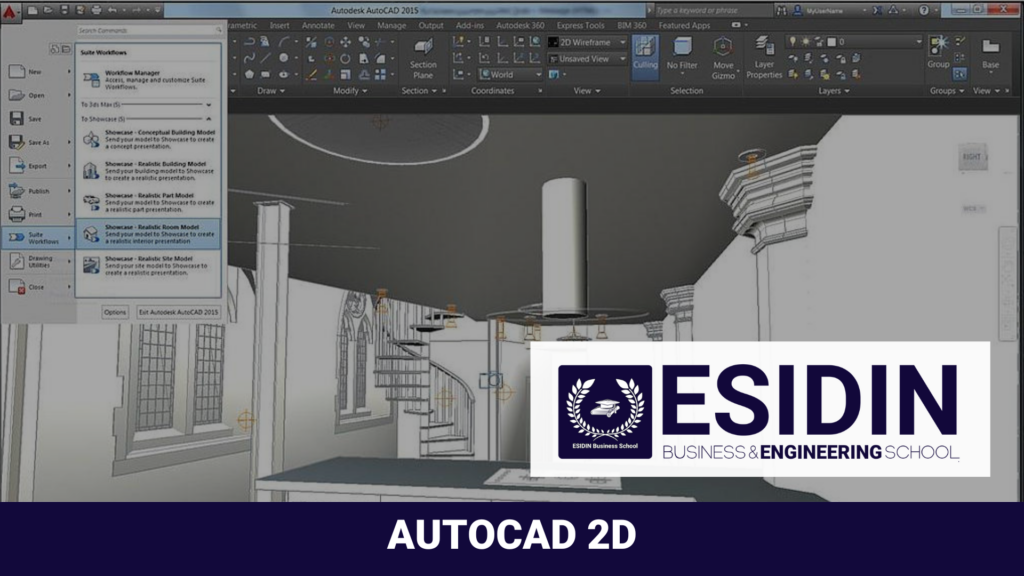This screenshot has height=576, width=1024.
Task: Open the 2D Wireframe visual style dropdown
Action: (623, 43)
